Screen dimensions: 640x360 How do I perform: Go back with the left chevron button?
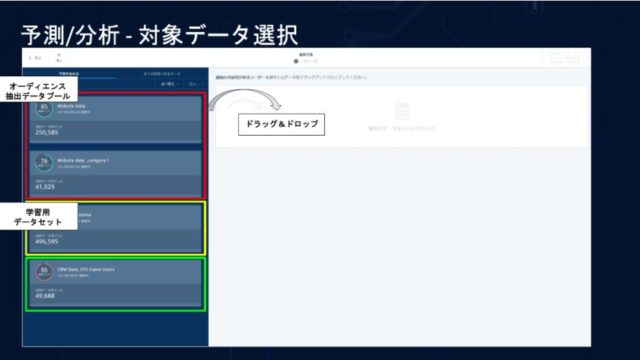click(35, 58)
